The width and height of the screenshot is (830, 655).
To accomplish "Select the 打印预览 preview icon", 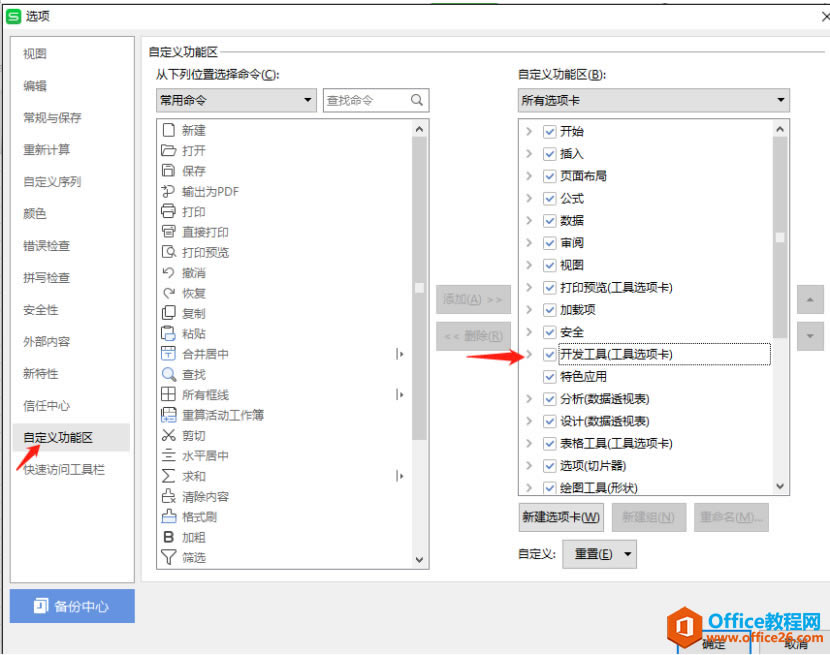I will [x=168, y=252].
